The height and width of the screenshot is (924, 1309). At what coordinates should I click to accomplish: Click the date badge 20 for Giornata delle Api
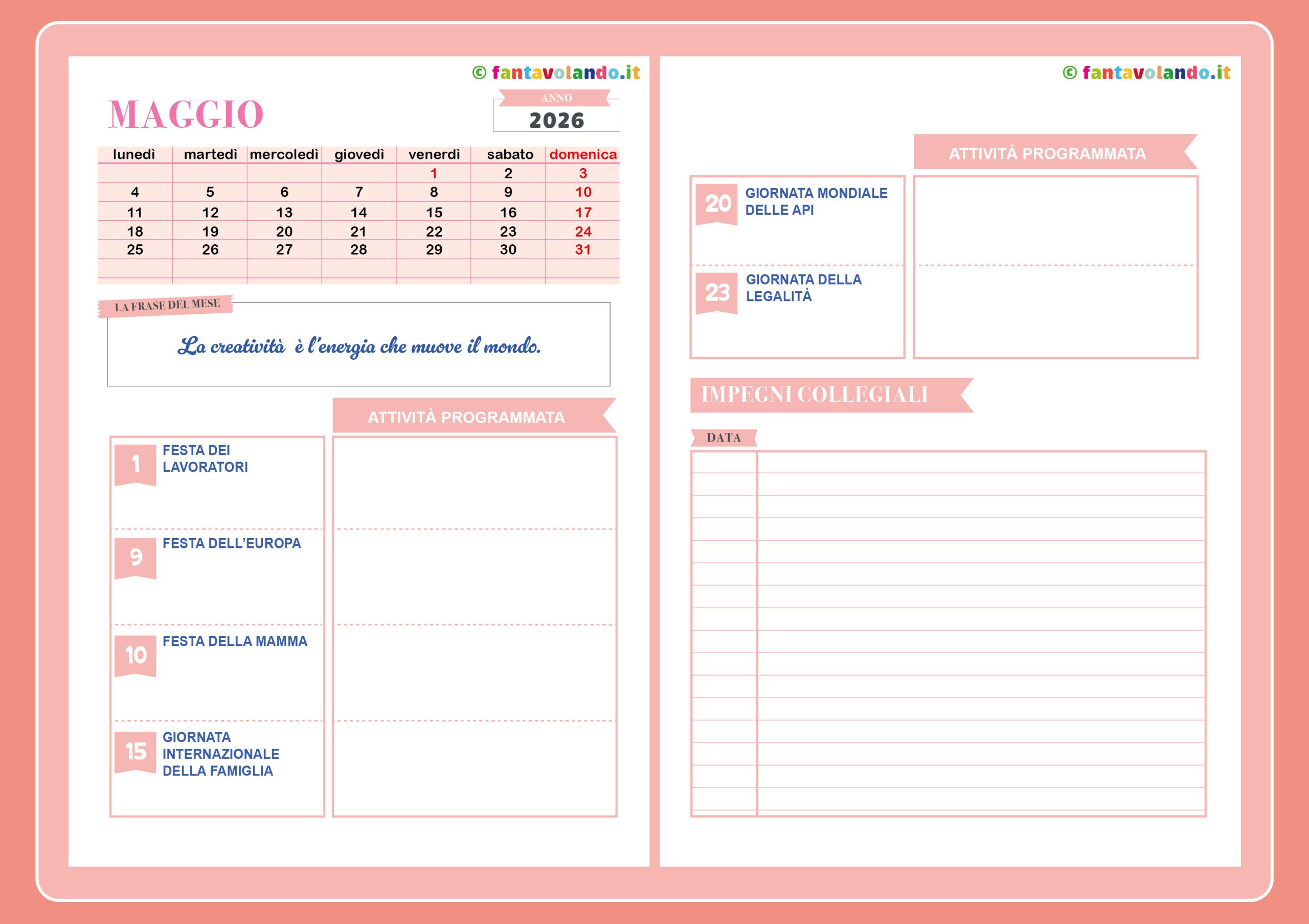tap(717, 203)
